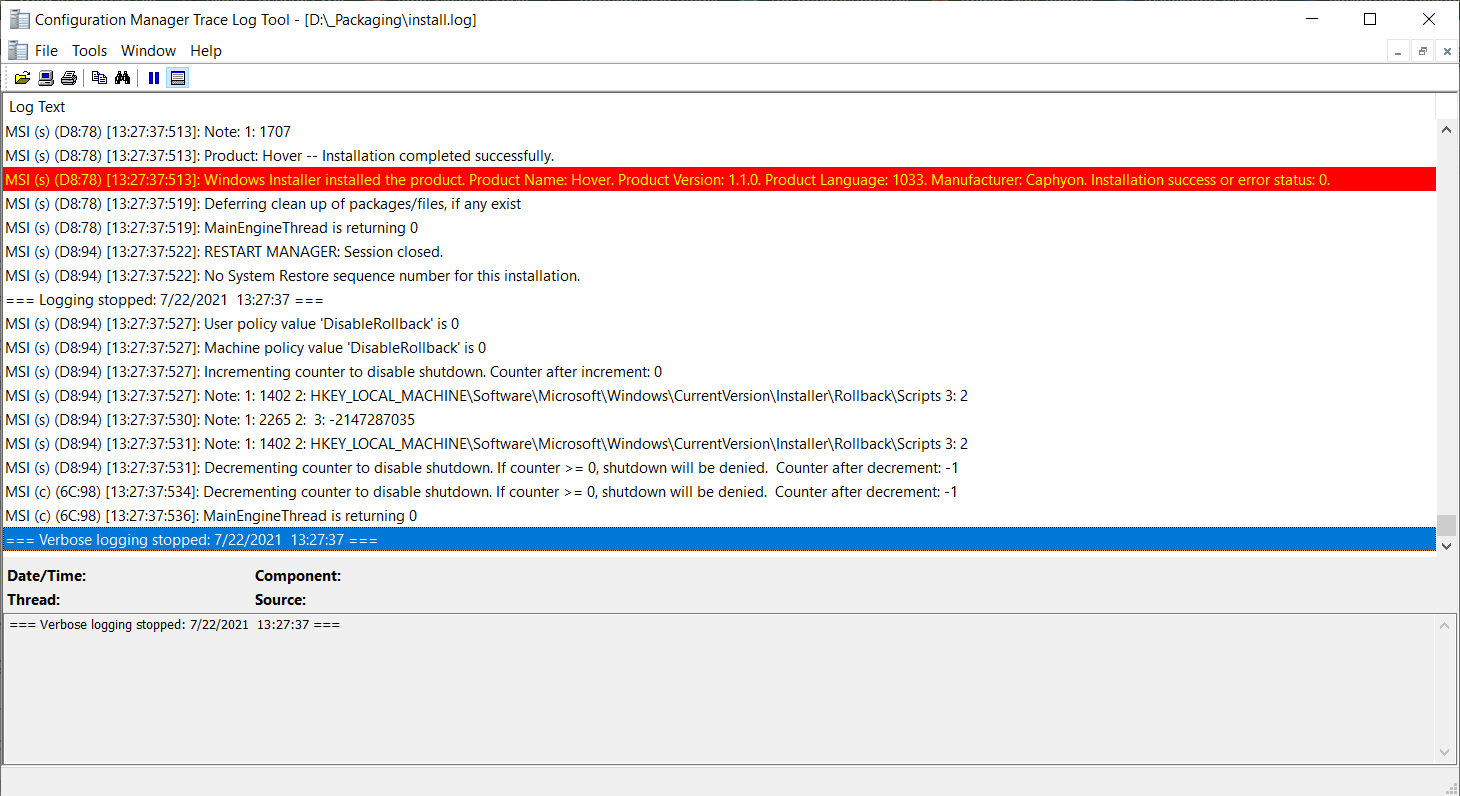Viewport: 1460px width, 796px height.
Task: Print the log using the printer icon
Action: click(x=69, y=78)
